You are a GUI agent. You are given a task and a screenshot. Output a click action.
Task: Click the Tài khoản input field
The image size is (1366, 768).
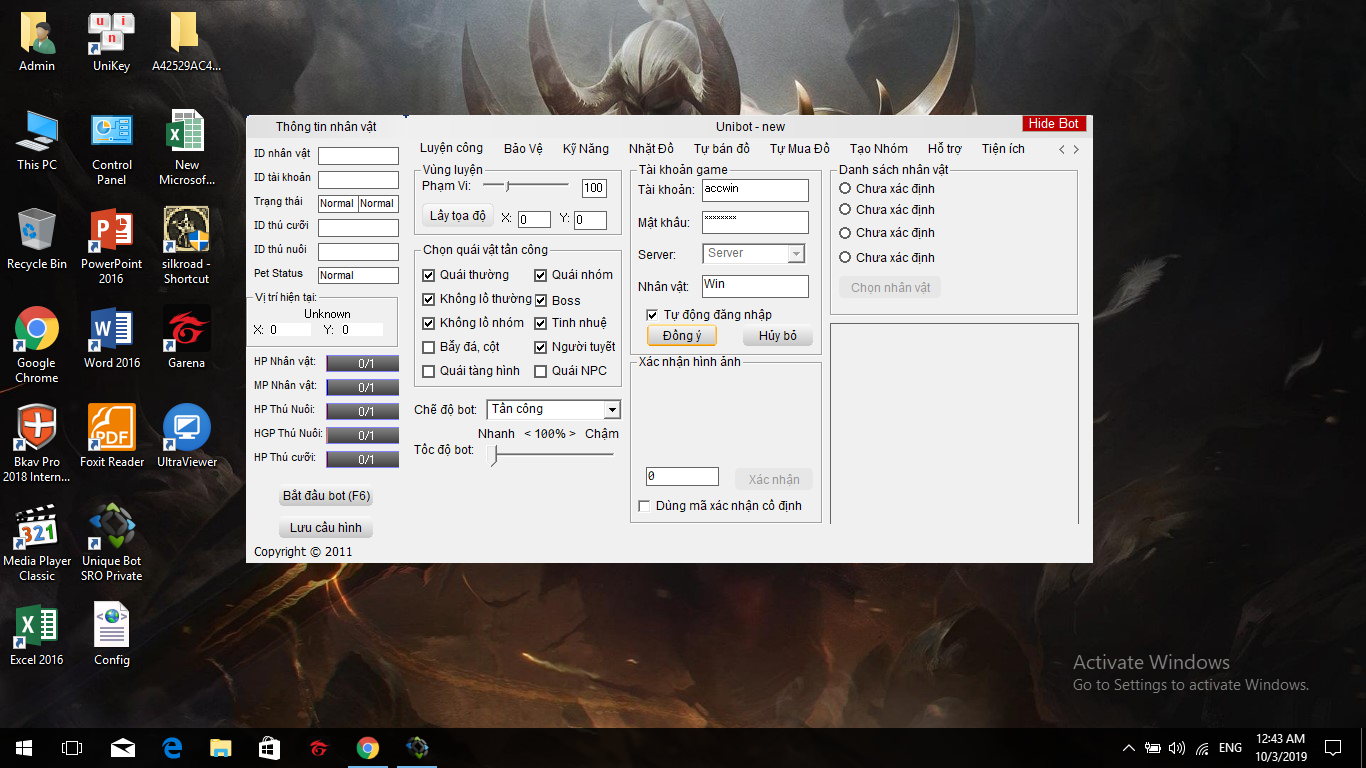pos(755,190)
